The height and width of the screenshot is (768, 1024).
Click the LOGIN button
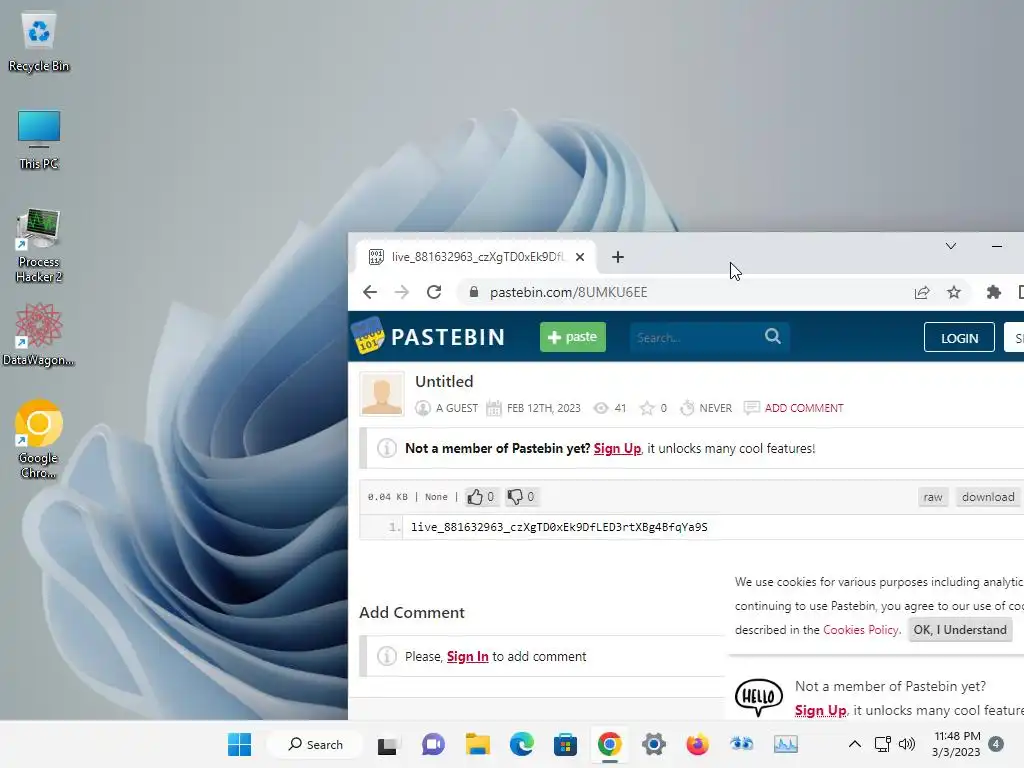[959, 338]
